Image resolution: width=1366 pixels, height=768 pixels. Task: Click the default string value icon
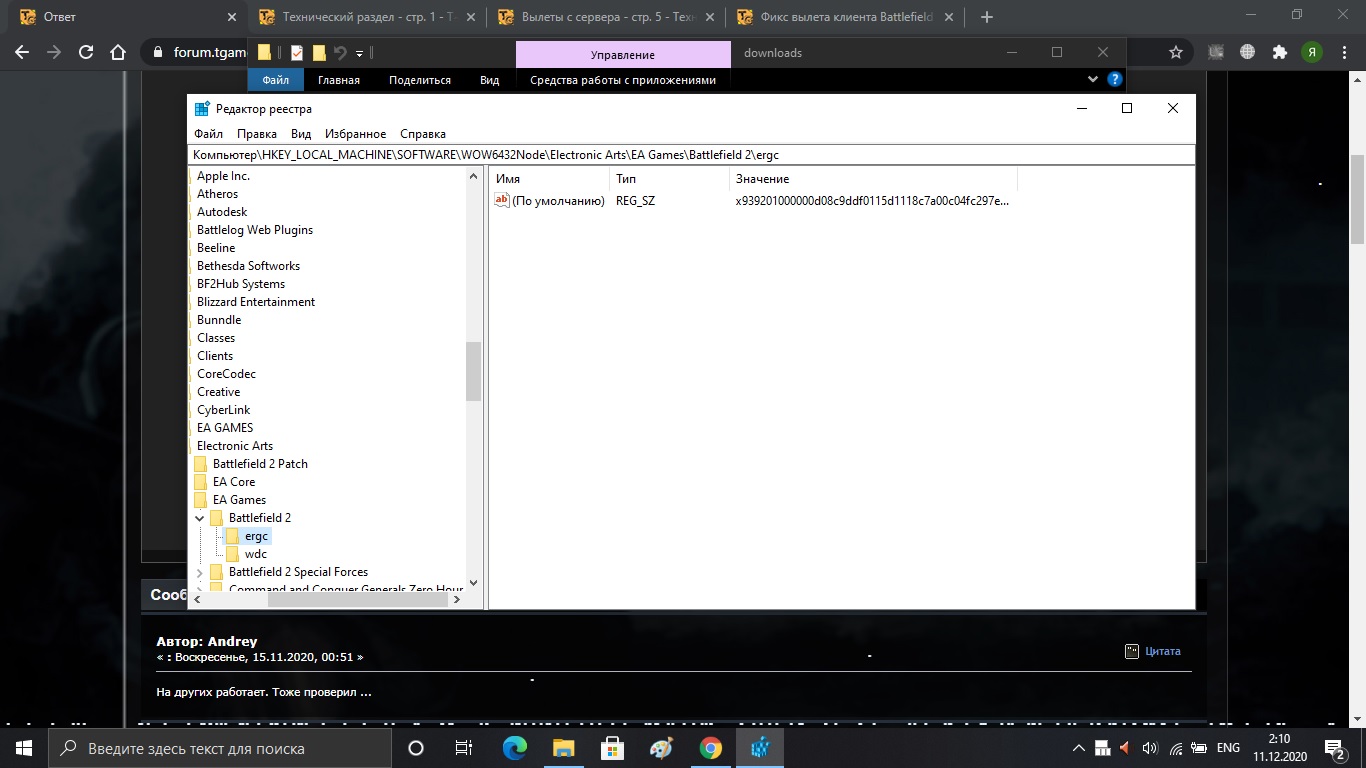coord(502,201)
